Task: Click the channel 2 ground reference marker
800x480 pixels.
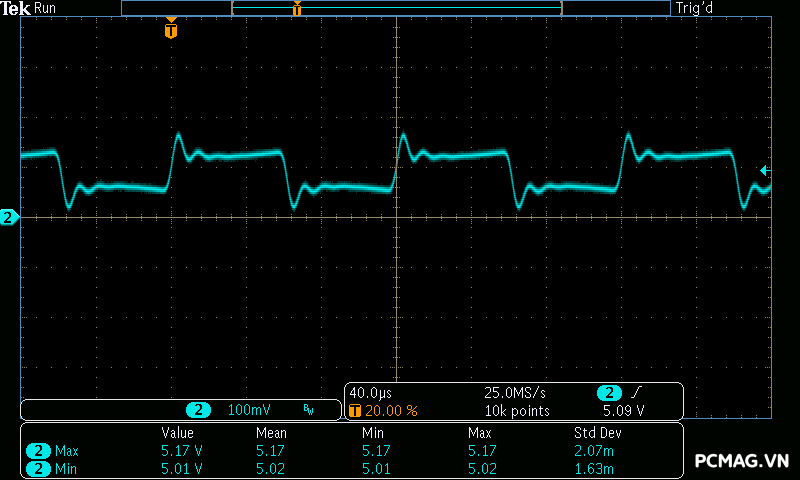Action: pyautogui.click(x=9, y=217)
